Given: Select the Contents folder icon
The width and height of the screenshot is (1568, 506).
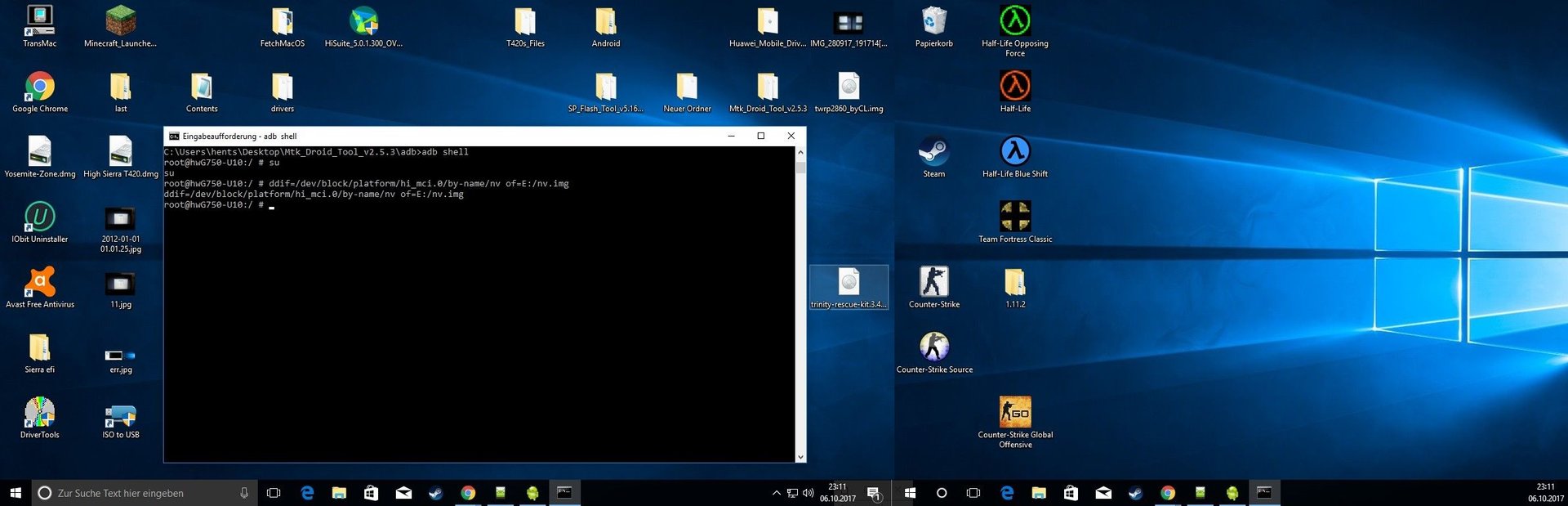Looking at the screenshot, I should coord(202,87).
